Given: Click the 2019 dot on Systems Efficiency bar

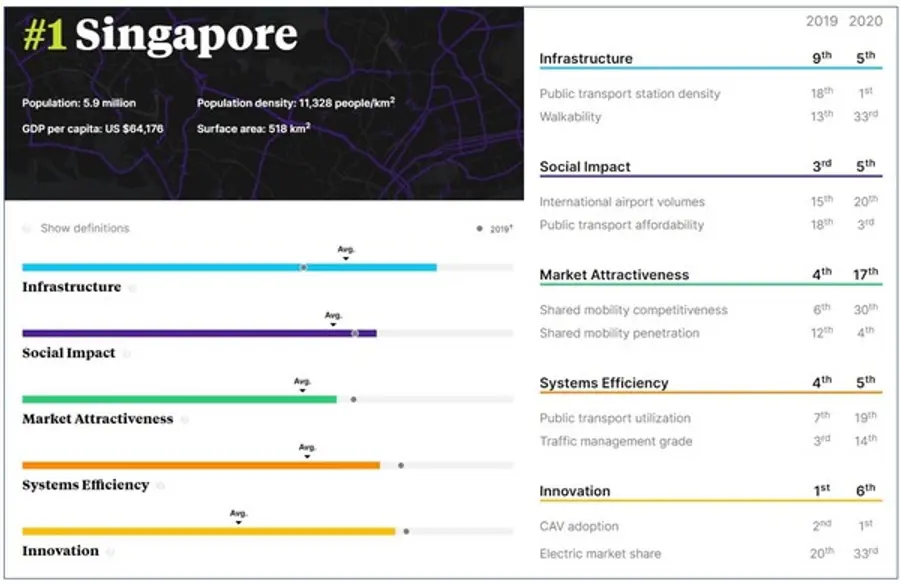Looking at the screenshot, I should [x=401, y=465].
